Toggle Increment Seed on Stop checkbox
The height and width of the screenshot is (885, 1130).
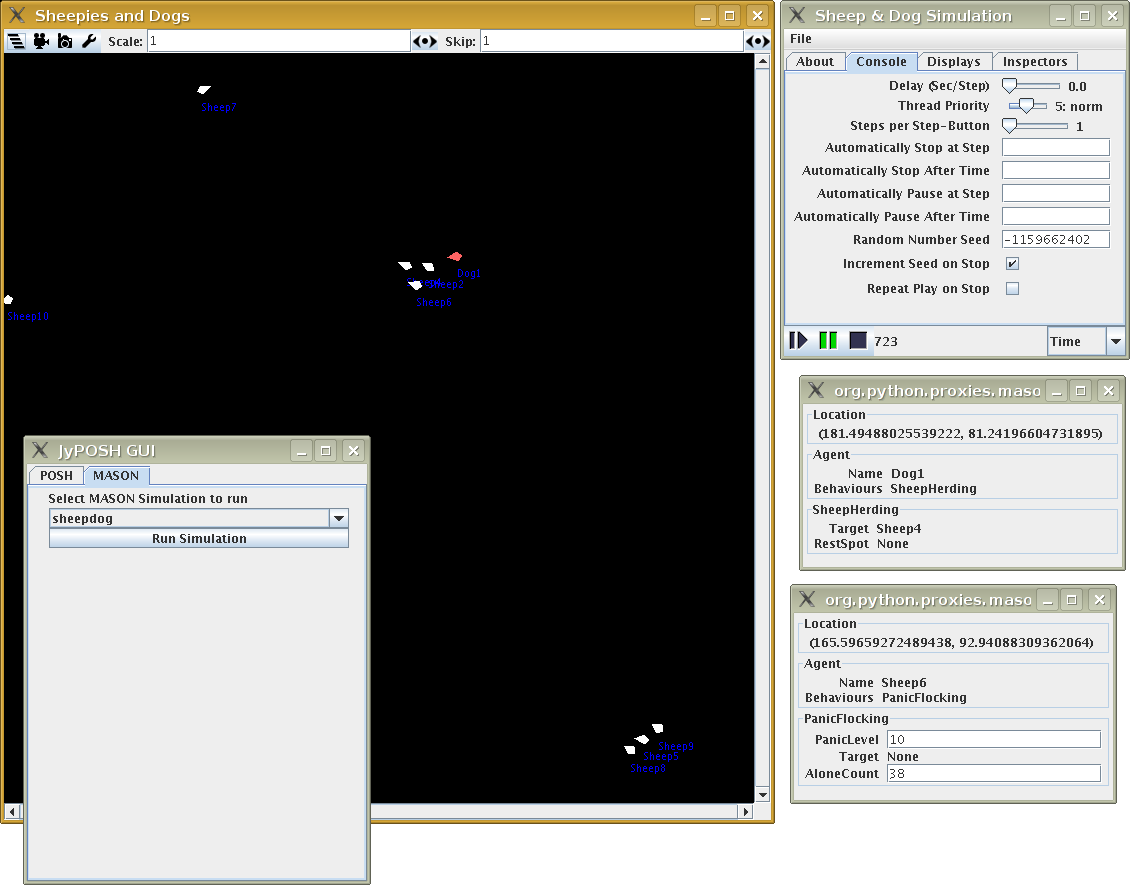(x=1012, y=264)
